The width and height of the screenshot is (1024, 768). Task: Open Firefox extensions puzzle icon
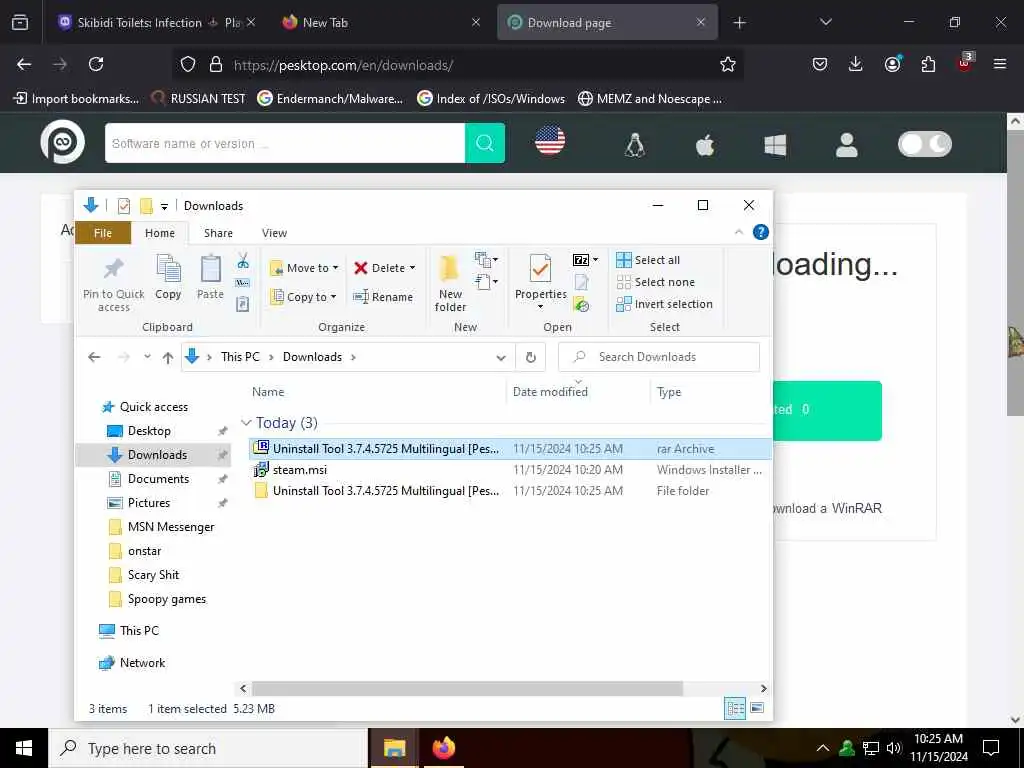pos(928,64)
